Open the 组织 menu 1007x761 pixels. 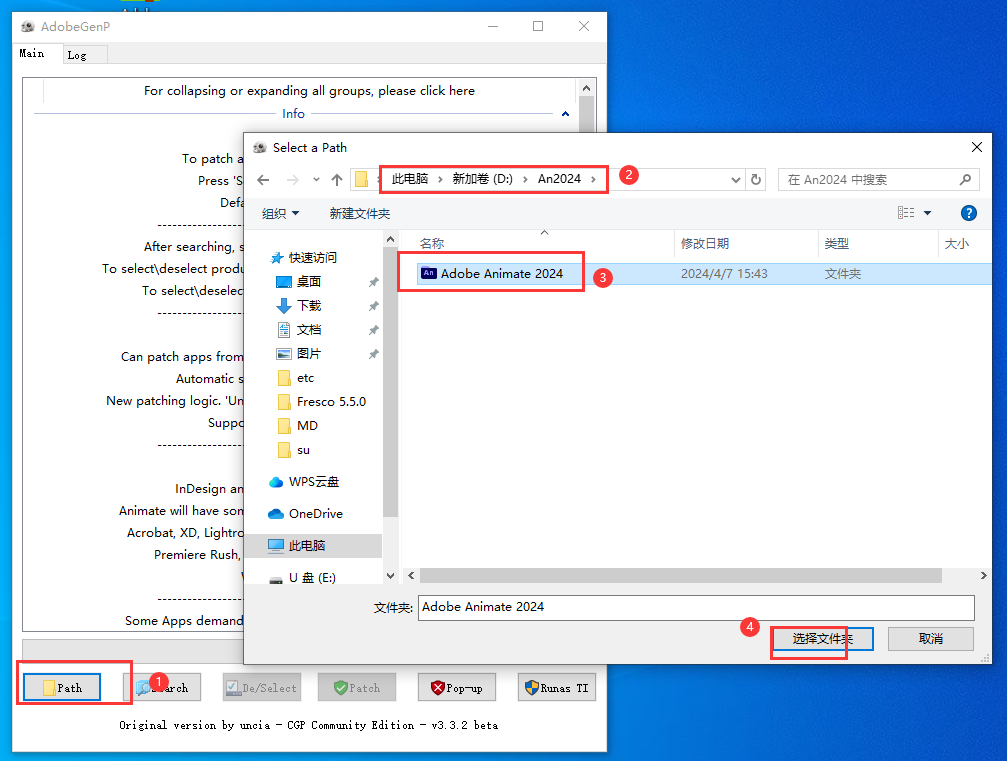click(280, 213)
